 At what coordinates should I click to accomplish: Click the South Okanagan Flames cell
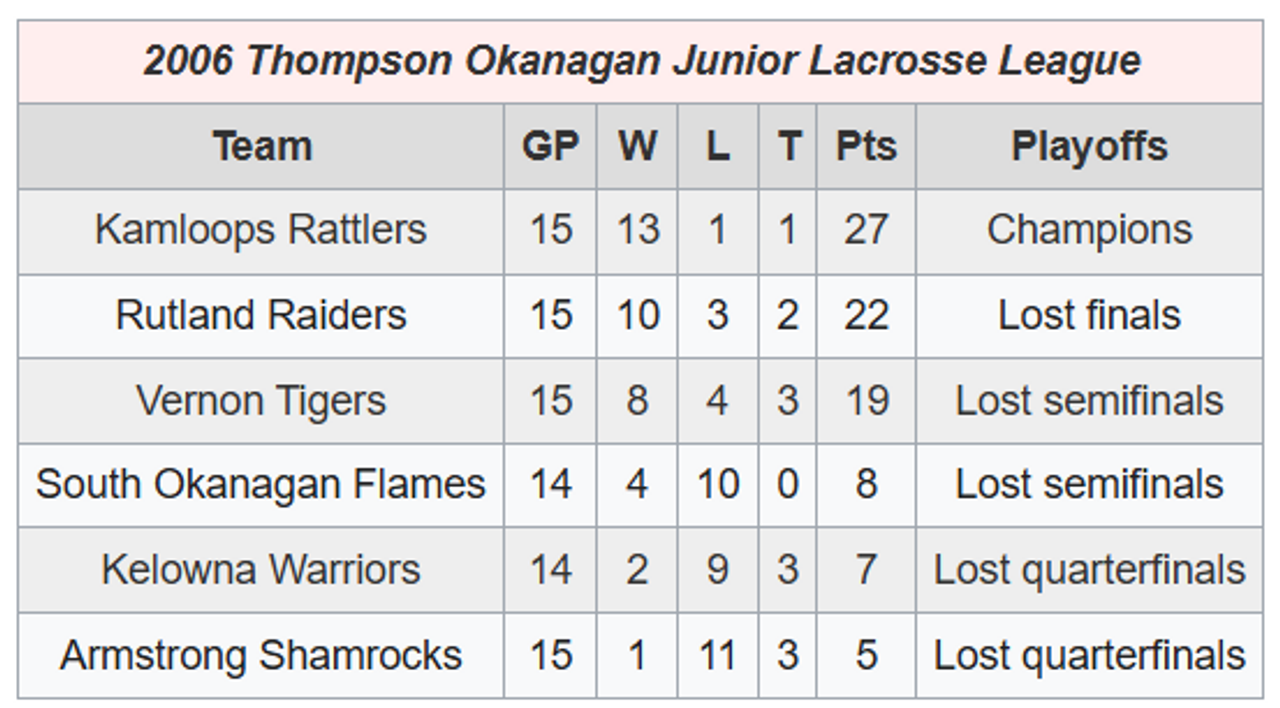point(261,485)
